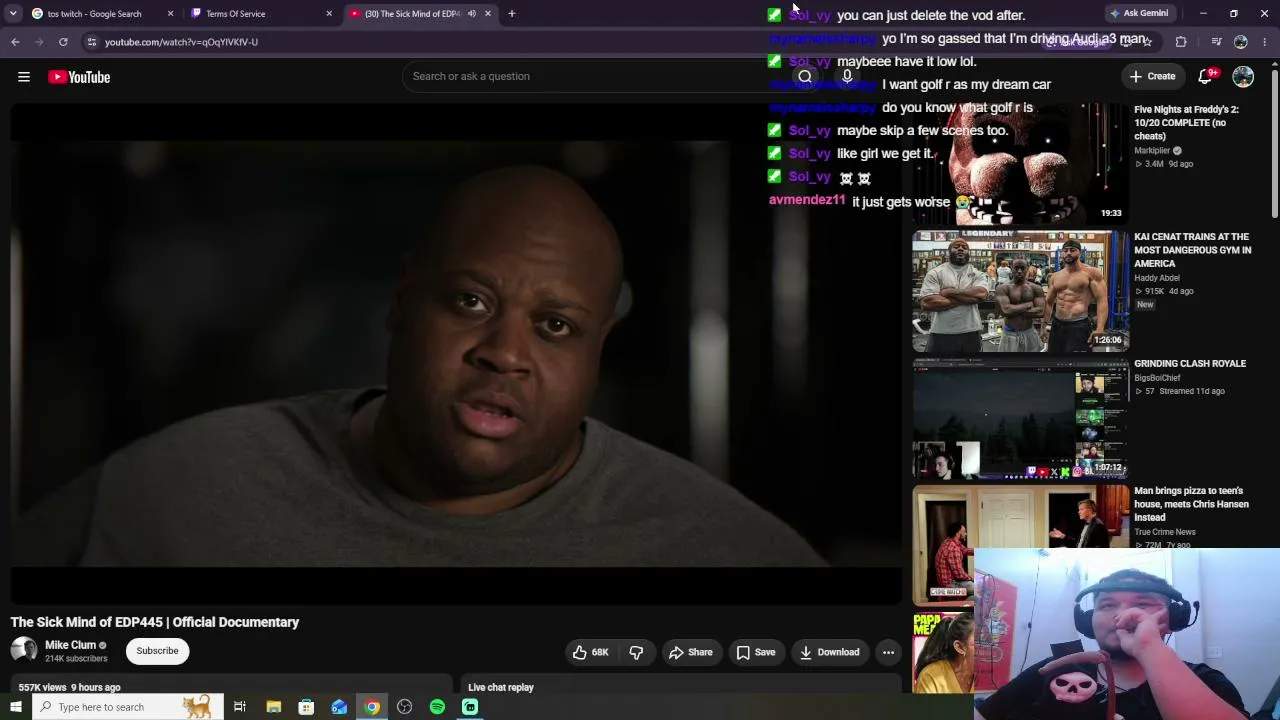
Task: Open Microsoft Store from the taskbar
Action: click(x=306, y=707)
